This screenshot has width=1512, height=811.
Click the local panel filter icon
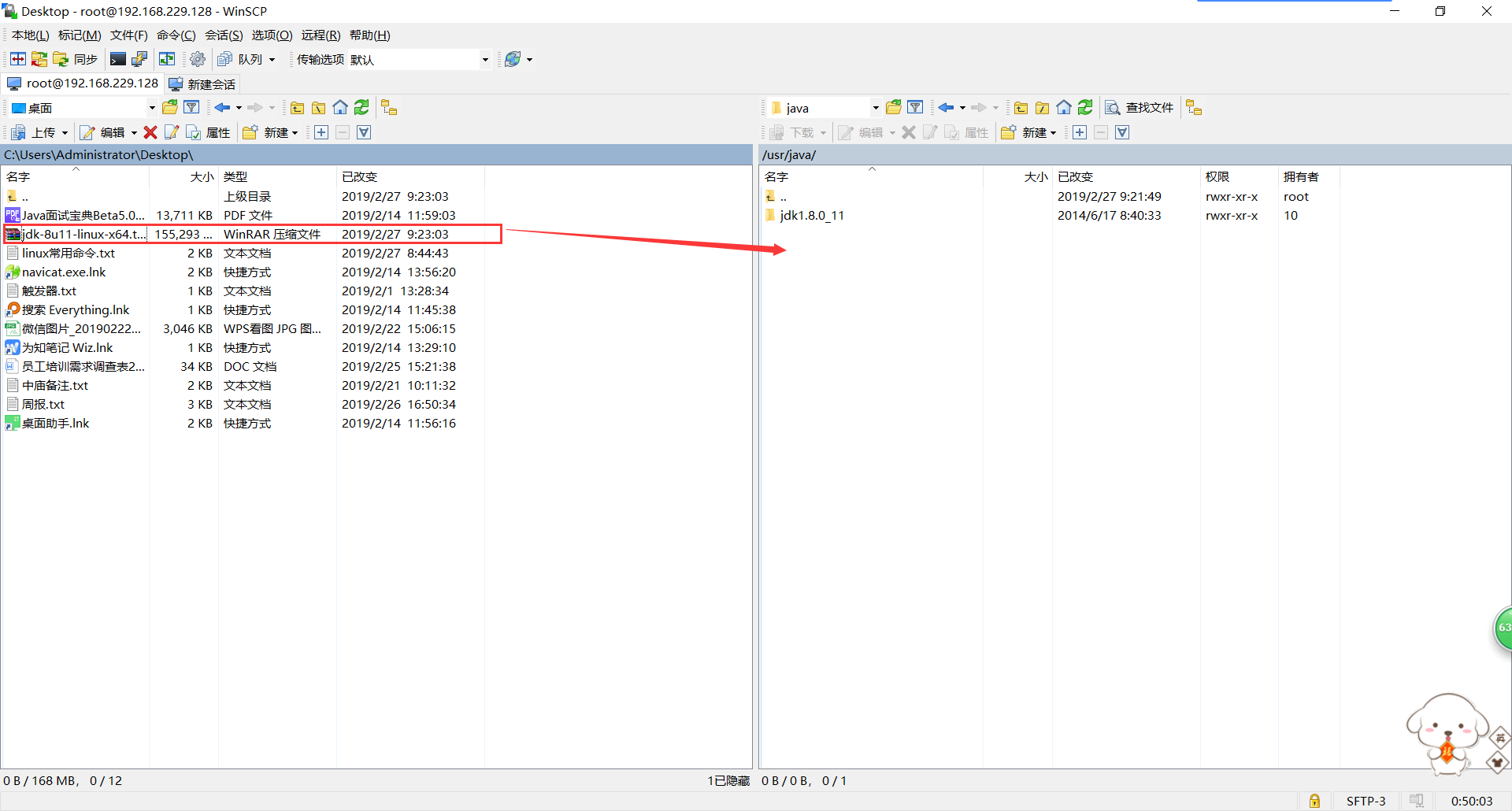tap(191, 108)
